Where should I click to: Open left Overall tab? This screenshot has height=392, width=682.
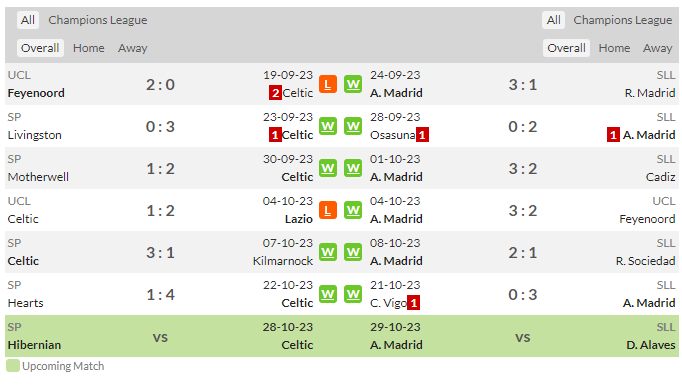[x=40, y=48]
